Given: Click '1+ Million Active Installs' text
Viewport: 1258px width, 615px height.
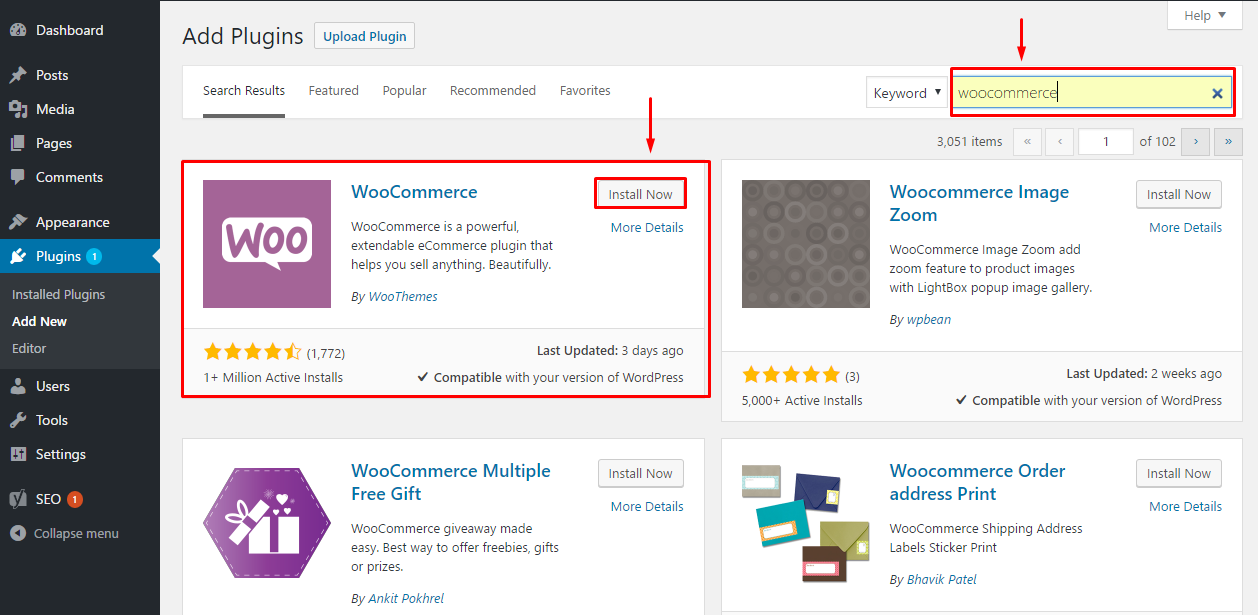Looking at the screenshot, I should (x=273, y=377).
